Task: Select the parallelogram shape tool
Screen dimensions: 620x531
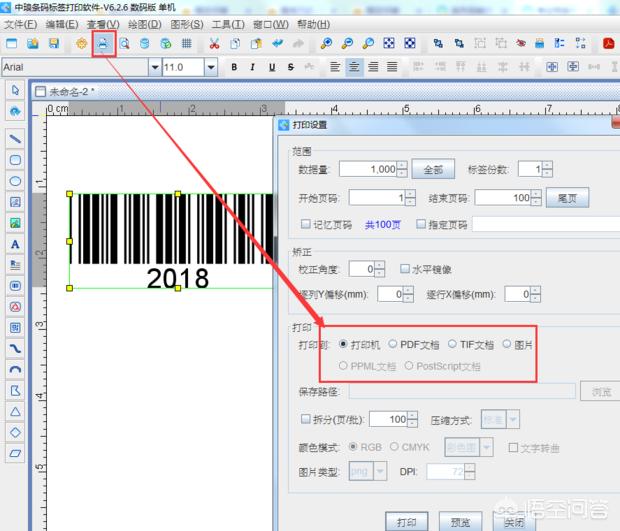Action: 15,453
